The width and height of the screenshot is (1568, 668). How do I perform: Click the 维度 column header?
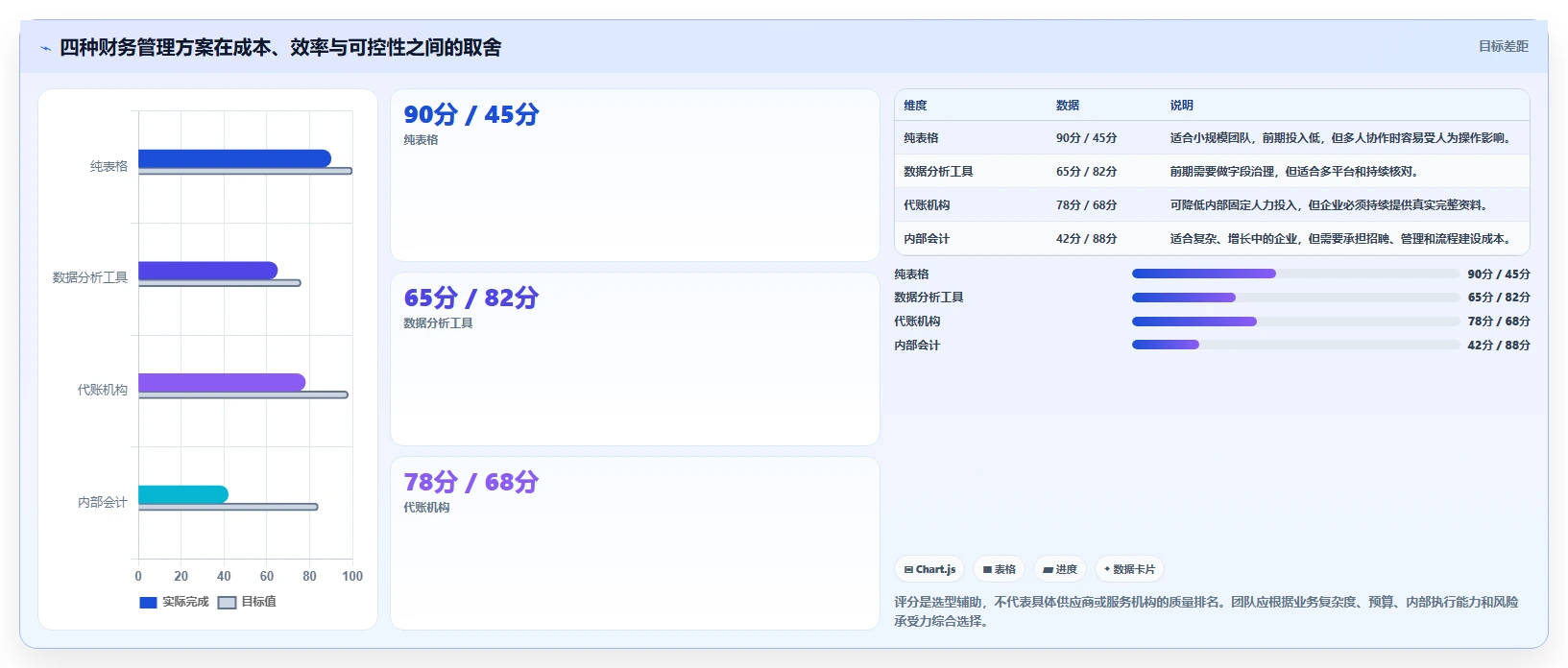[x=915, y=106]
